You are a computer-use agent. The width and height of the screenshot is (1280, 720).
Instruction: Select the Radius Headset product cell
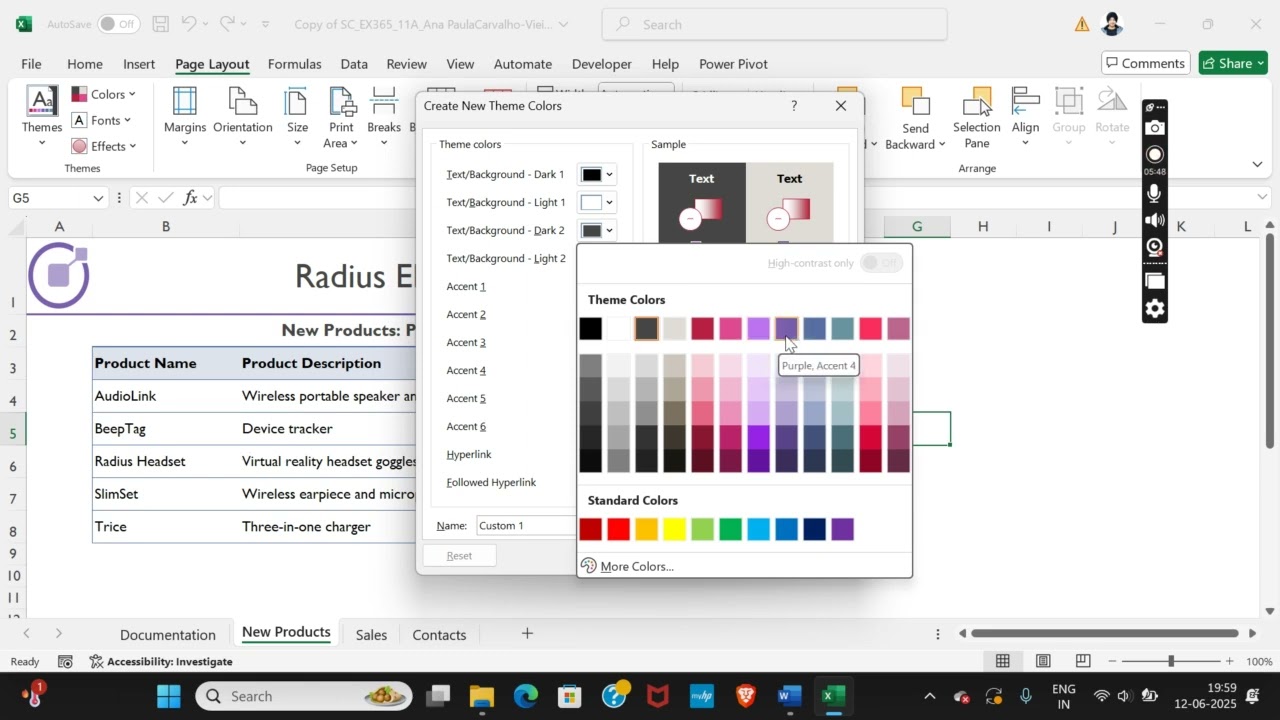(165, 461)
